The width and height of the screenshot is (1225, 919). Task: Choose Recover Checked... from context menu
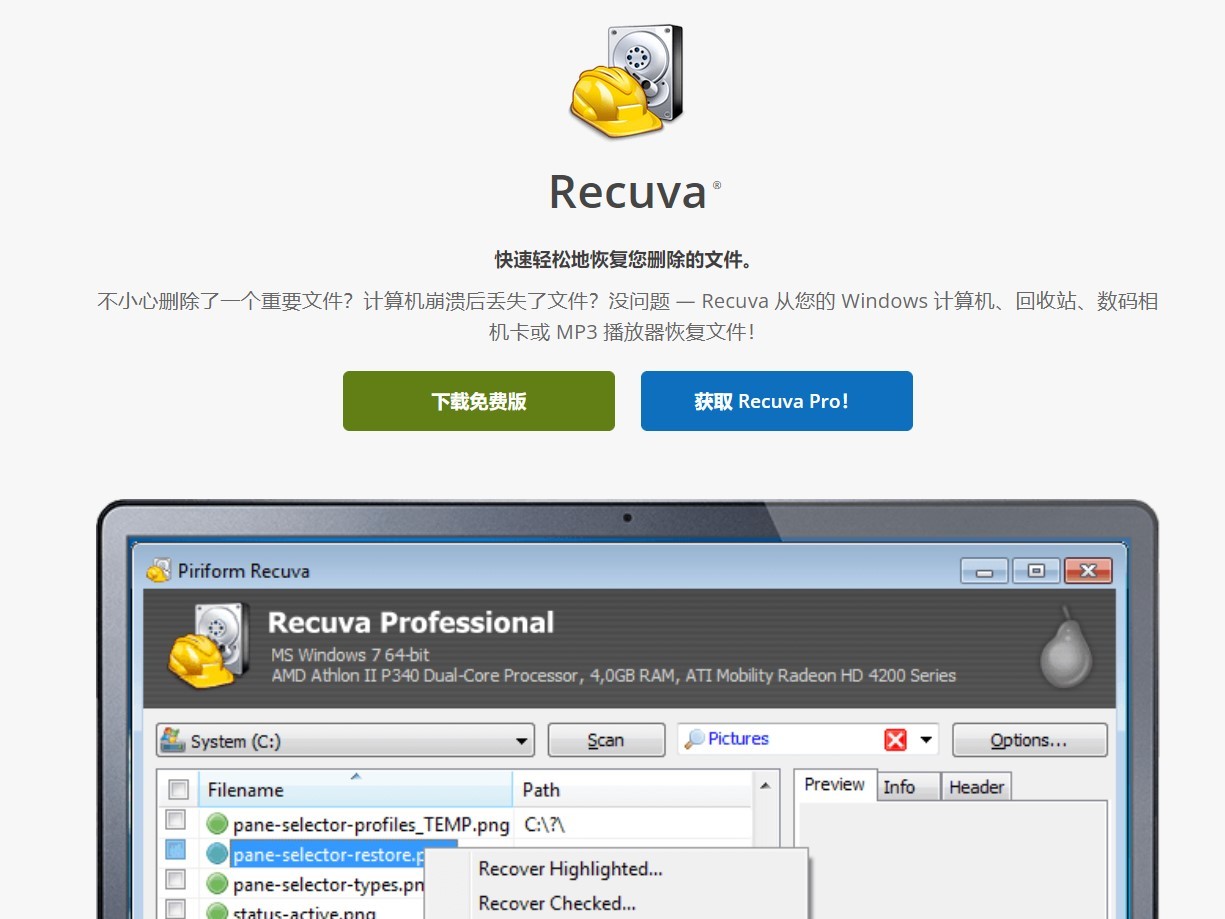pyautogui.click(x=557, y=903)
